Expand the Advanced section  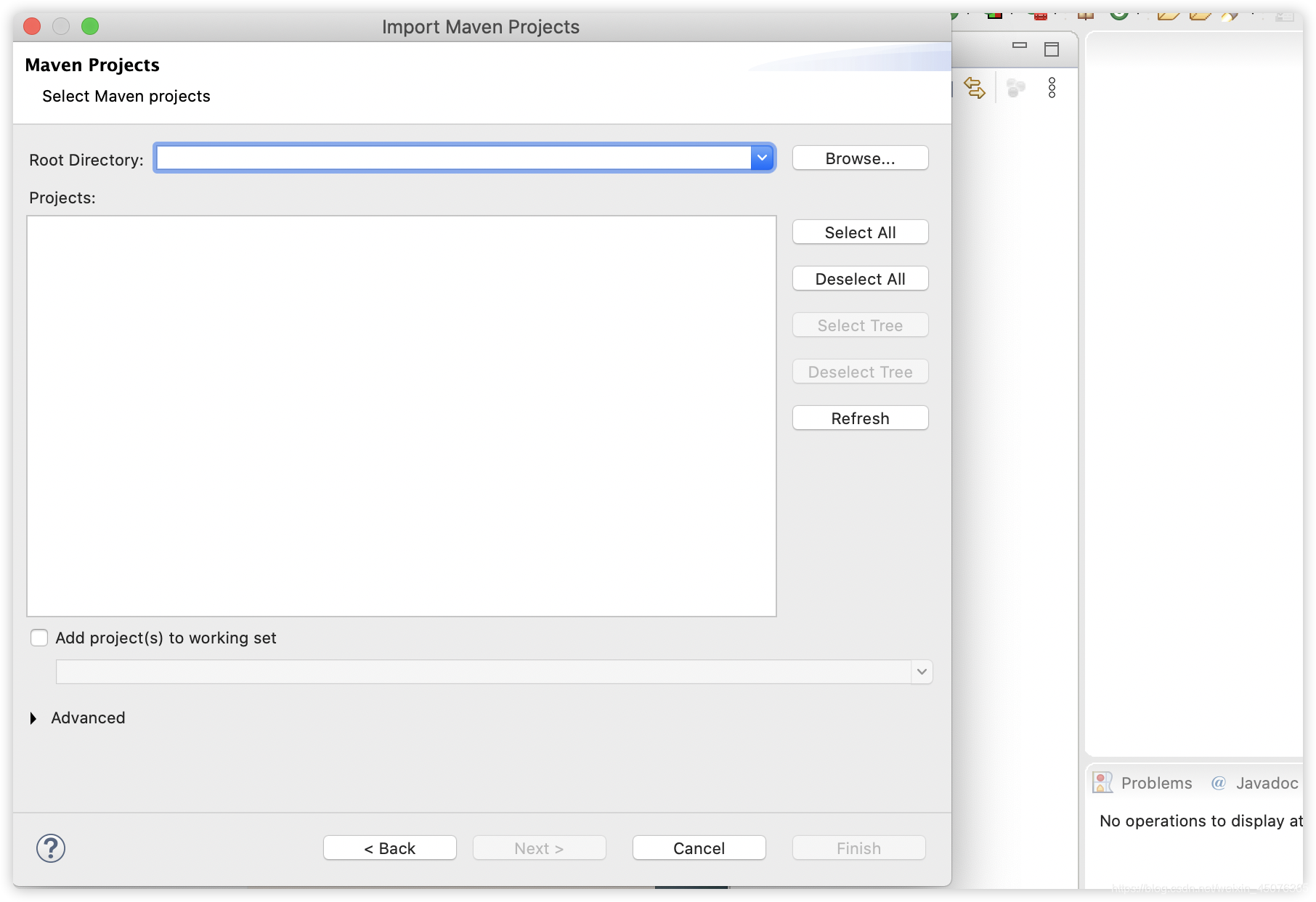click(x=33, y=718)
